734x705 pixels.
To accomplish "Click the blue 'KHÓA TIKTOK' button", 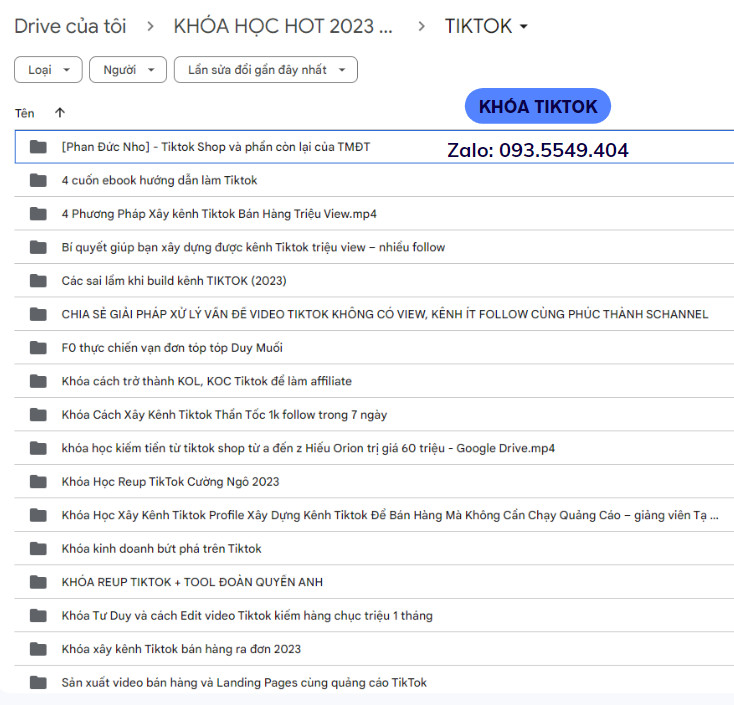I will point(537,107).
